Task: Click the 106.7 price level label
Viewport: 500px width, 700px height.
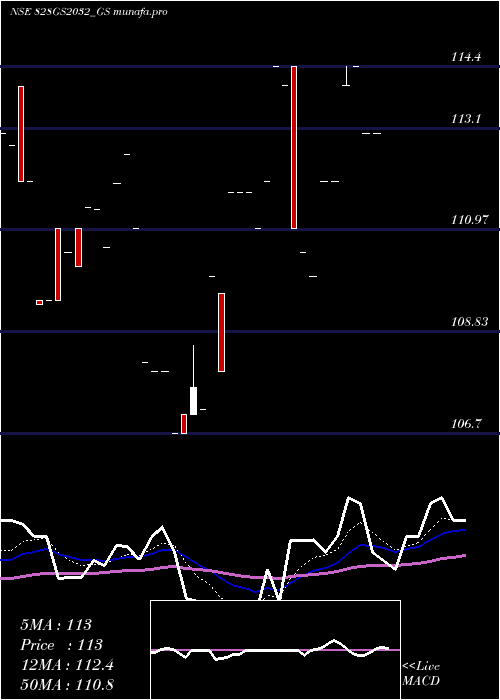Action: [467, 423]
